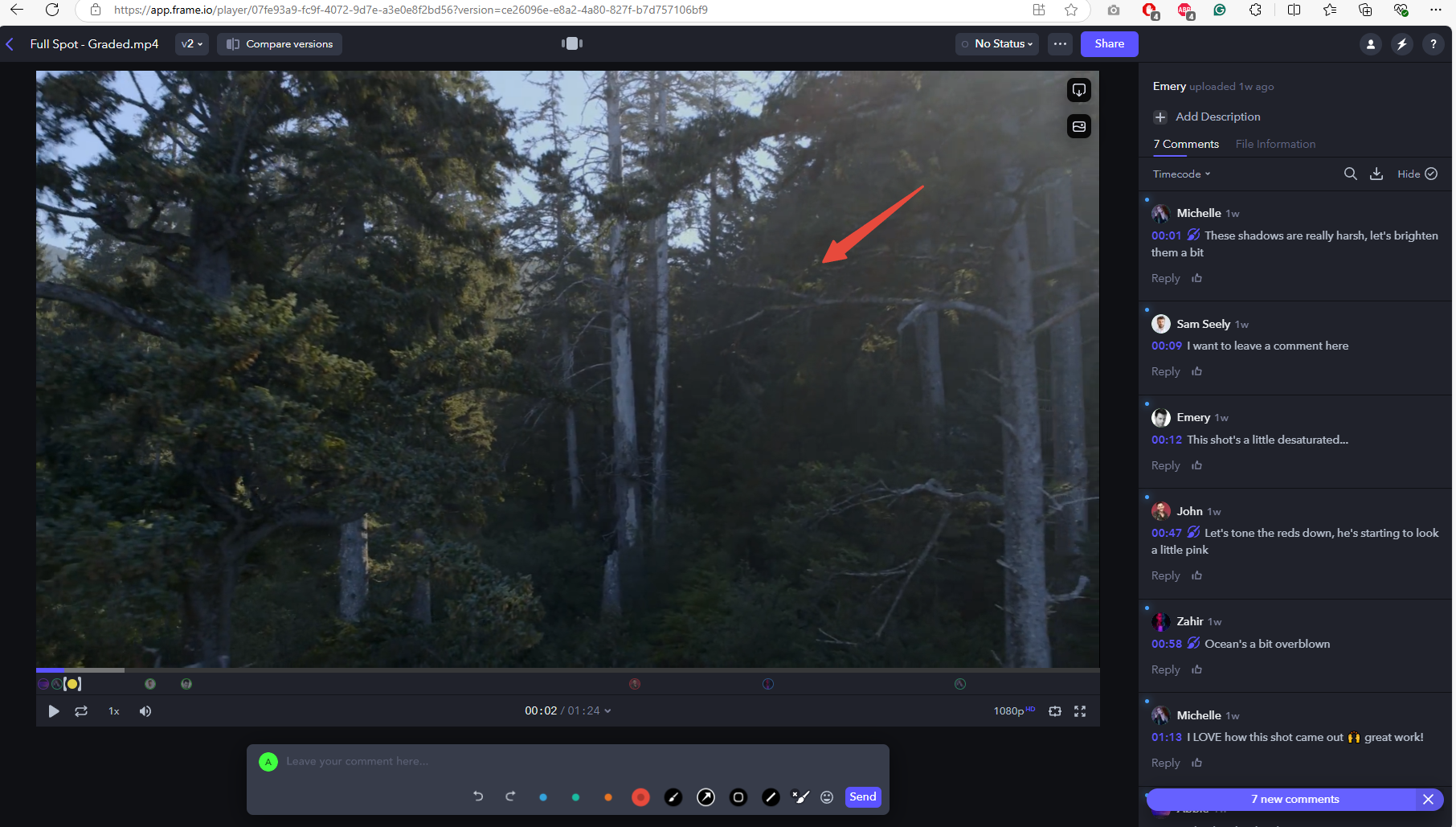1456x827 pixels.
Task: Jump to timecode 00:01 in Michelle's comment
Action: pyautogui.click(x=1166, y=235)
